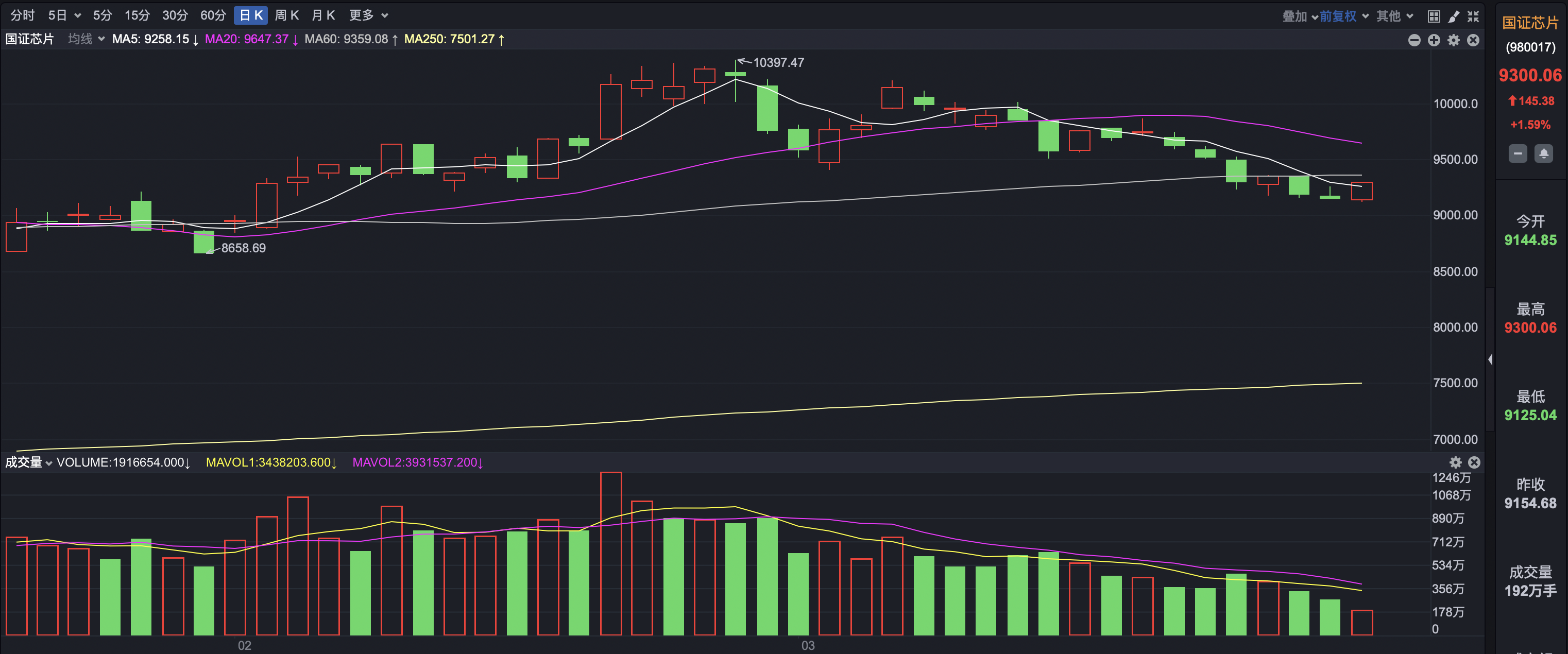This screenshot has width=1568, height=654.
Task: Remove 国证芯片 from watchlist with minus button
Action: pos(1518,154)
